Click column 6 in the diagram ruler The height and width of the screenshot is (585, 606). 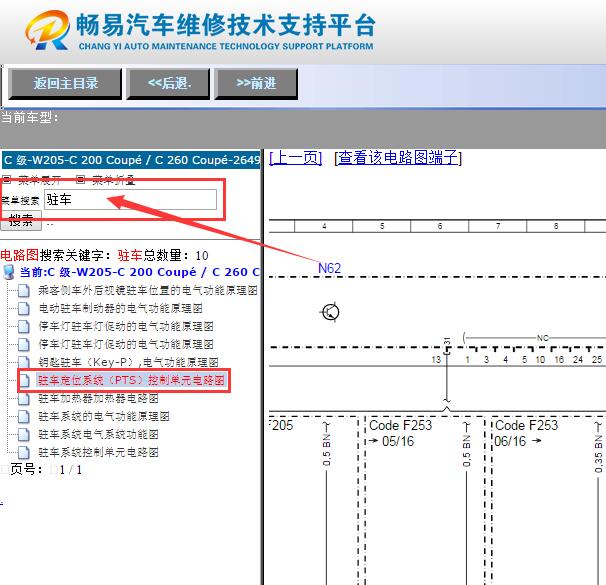(x=439, y=226)
